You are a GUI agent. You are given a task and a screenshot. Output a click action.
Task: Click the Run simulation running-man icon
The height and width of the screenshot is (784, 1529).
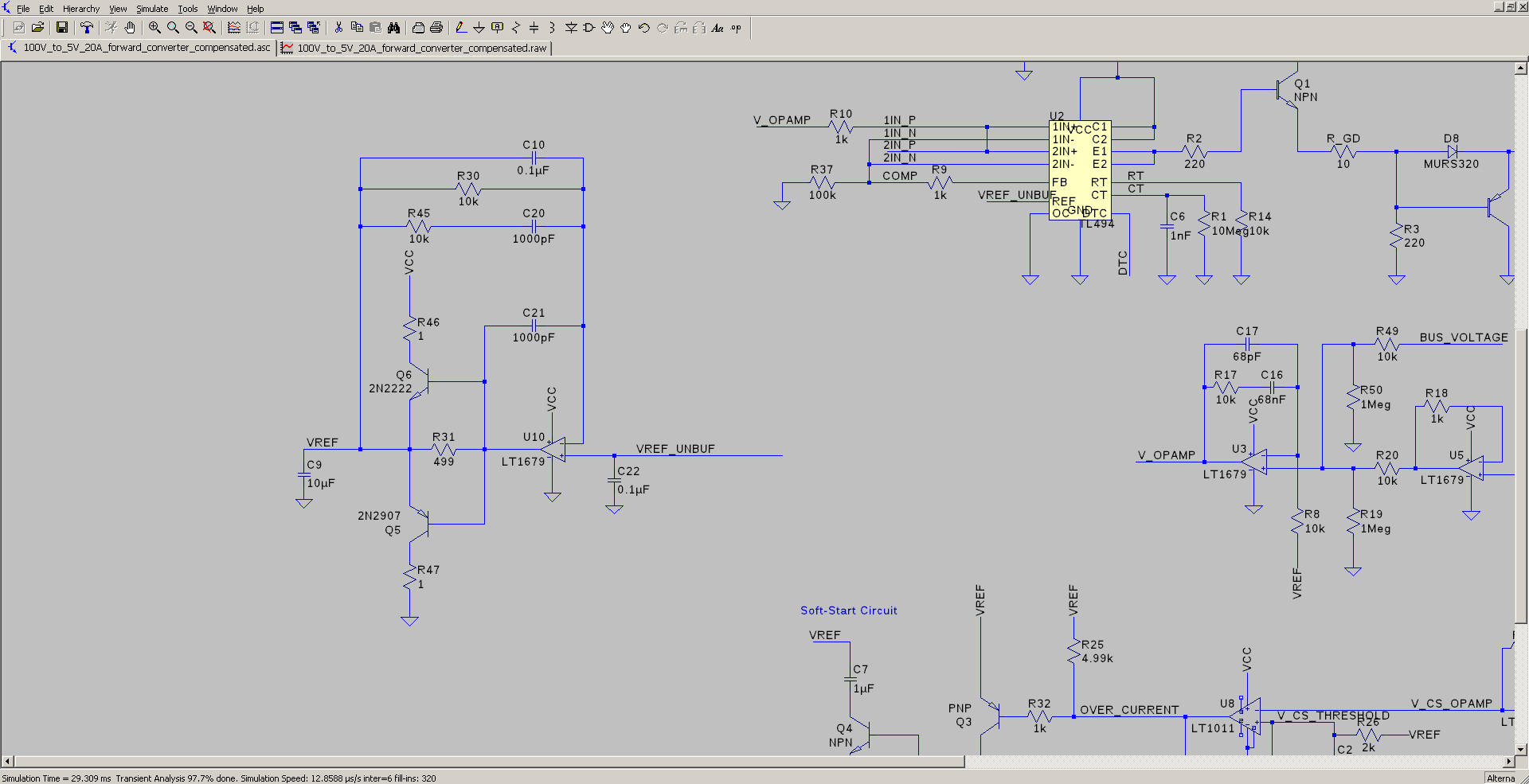(x=111, y=28)
